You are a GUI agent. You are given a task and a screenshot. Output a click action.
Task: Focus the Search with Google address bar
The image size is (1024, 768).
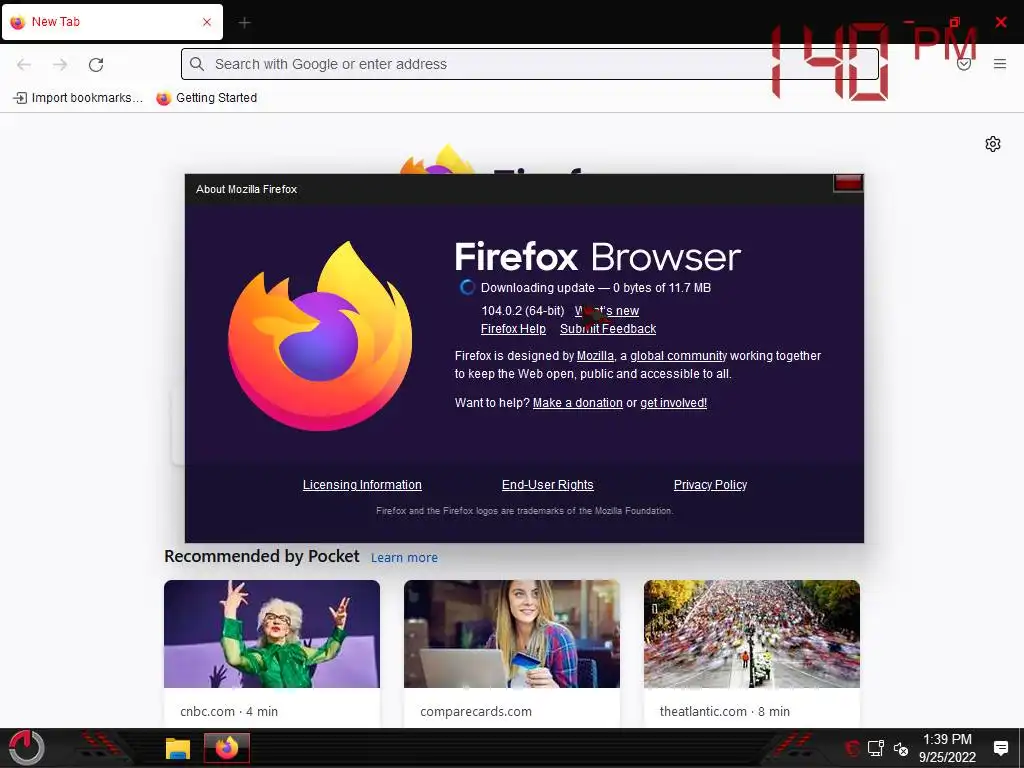click(530, 64)
